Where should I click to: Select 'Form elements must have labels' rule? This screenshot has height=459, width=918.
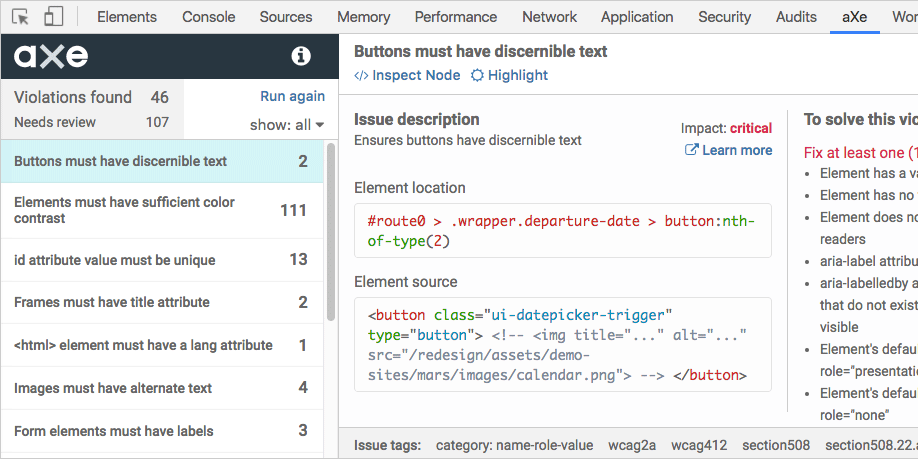coord(162,431)
